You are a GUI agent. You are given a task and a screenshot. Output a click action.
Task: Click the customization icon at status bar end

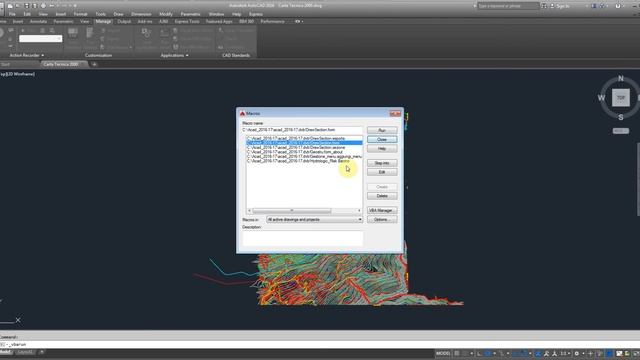636,353
